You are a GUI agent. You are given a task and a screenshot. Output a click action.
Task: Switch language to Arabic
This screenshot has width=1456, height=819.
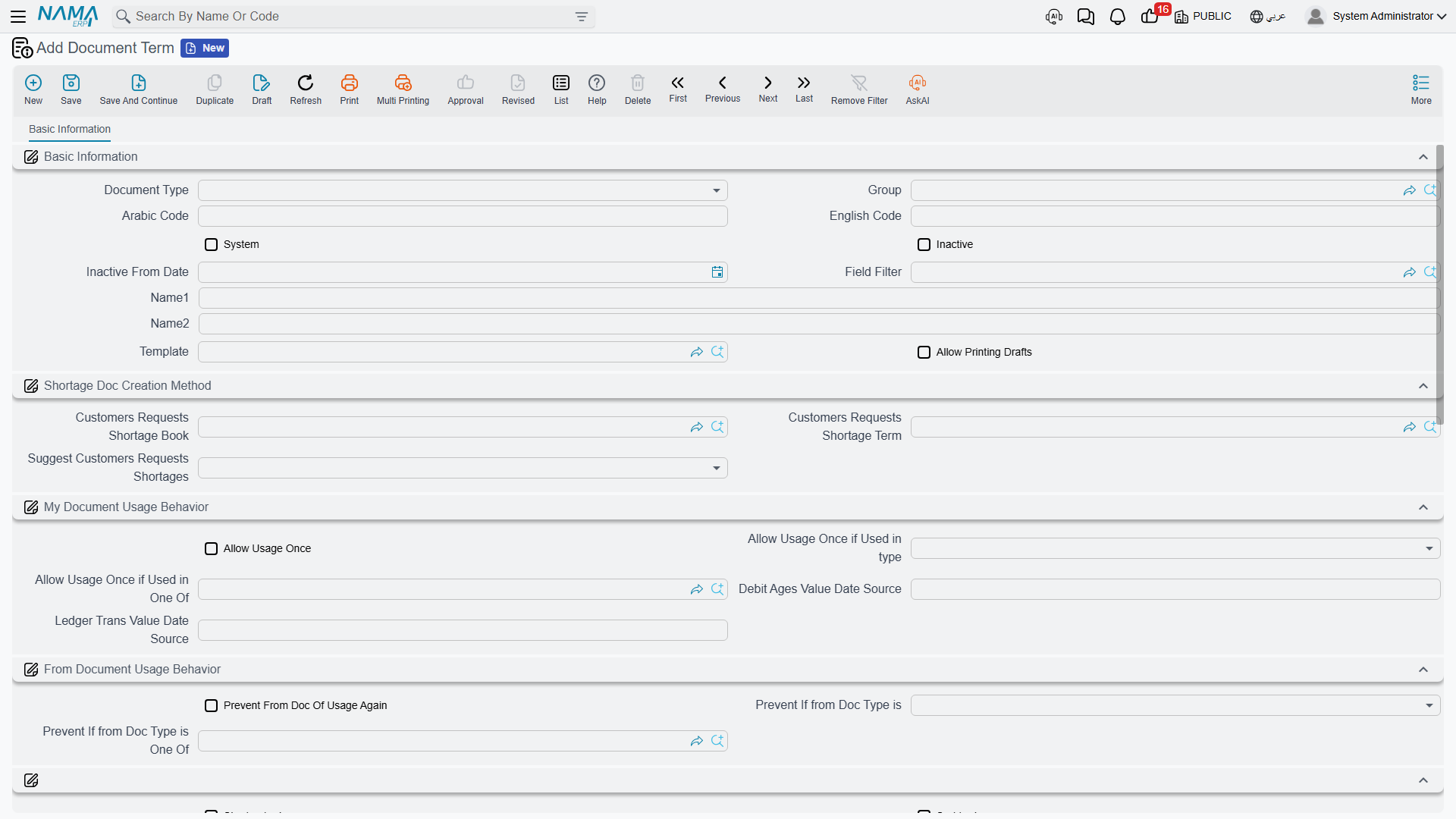pos(1268,17)
